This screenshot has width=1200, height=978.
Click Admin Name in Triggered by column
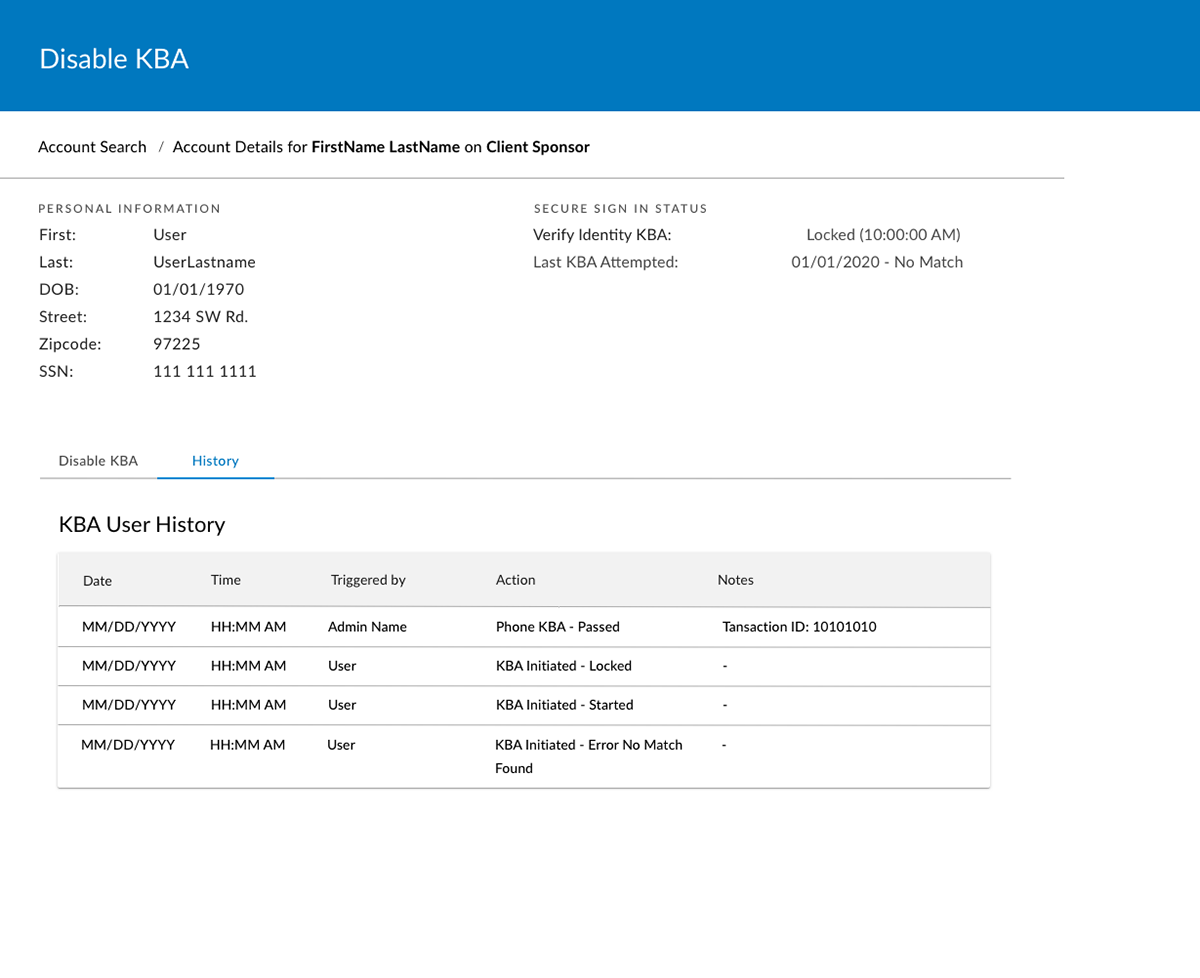tap(367, 627)
